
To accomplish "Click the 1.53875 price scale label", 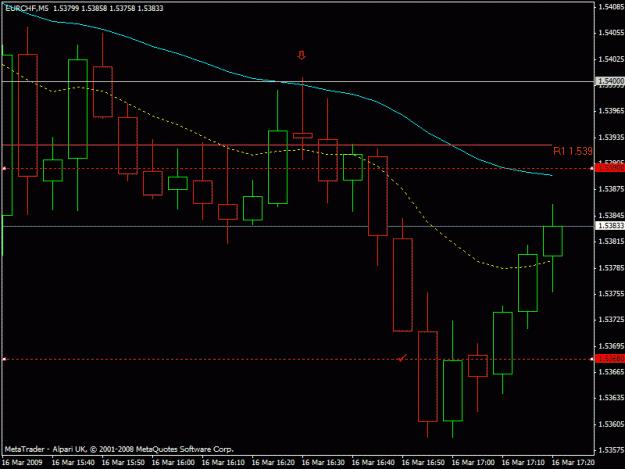I will (x=611, y=189).
